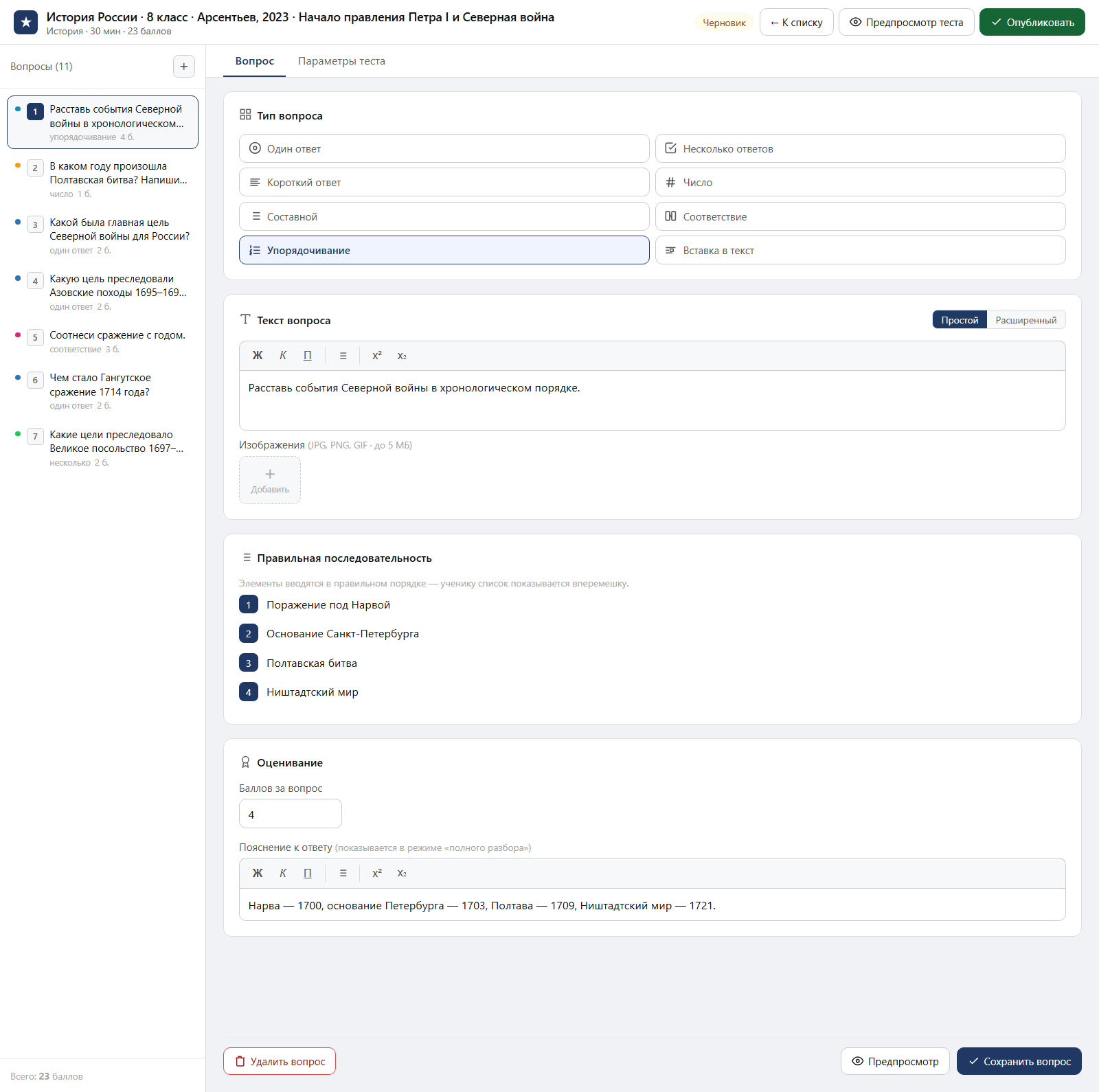Select 'Один ответ' question type
The height and width of the screenshot is (1092, 1099).
click(x=444, y=148)
